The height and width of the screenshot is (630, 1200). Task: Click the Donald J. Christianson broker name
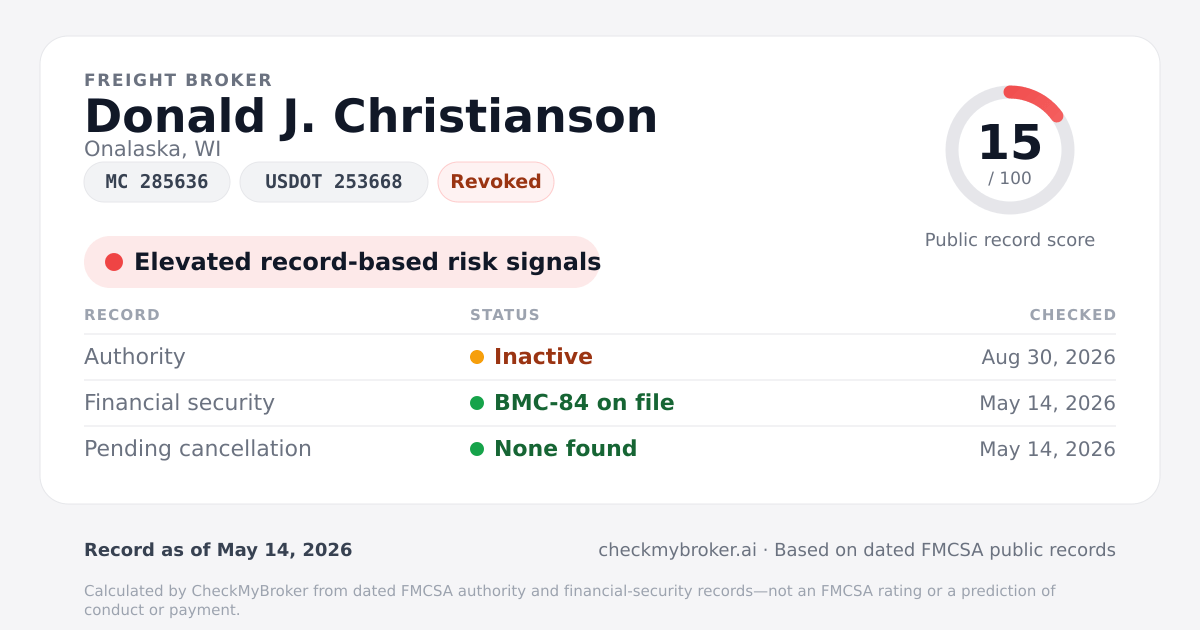pos(371,116)
